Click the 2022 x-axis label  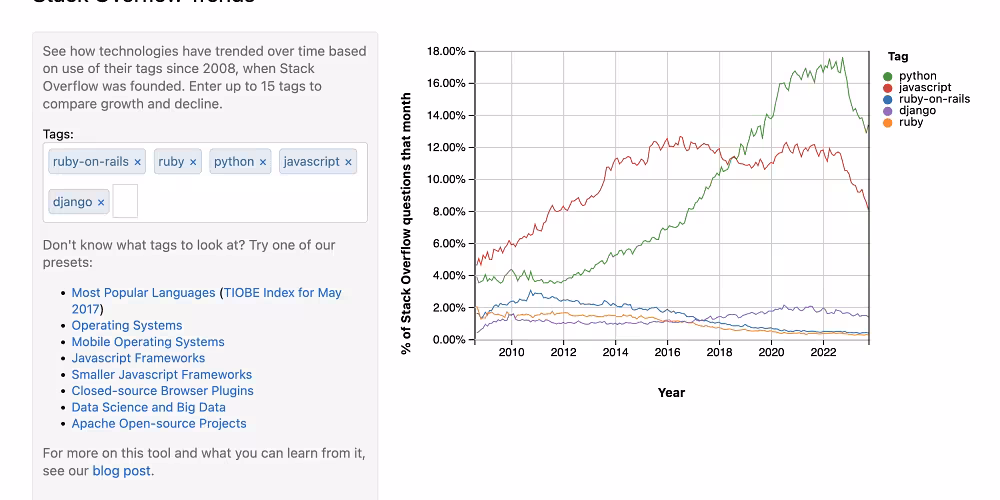[823, 352]
